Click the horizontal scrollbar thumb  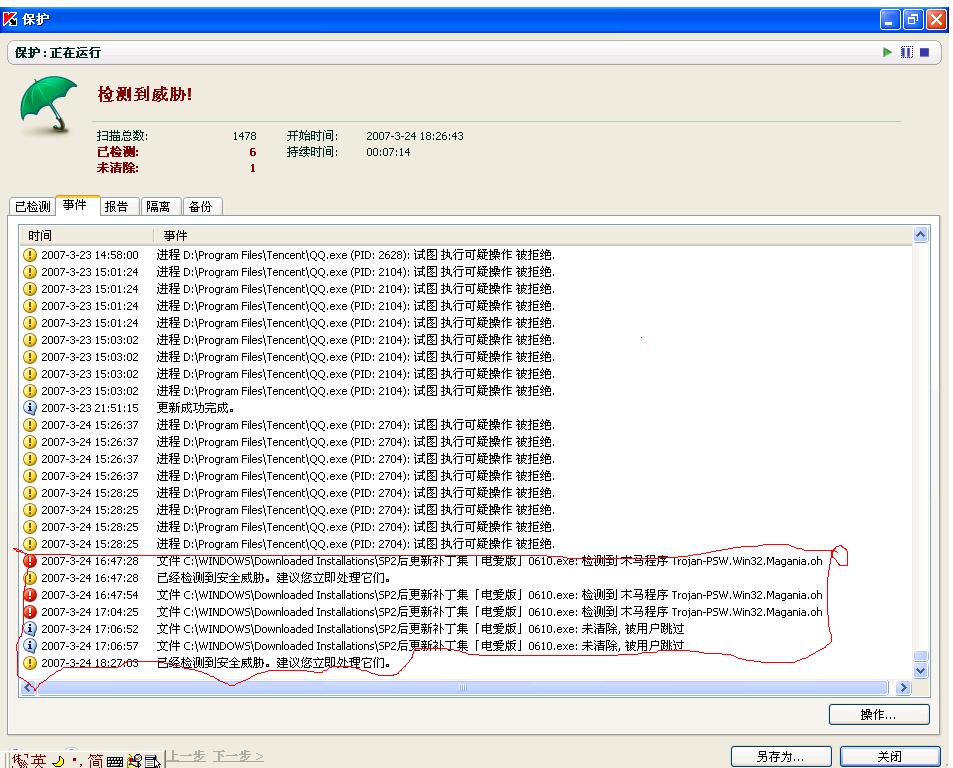click(x=463, y=687)
